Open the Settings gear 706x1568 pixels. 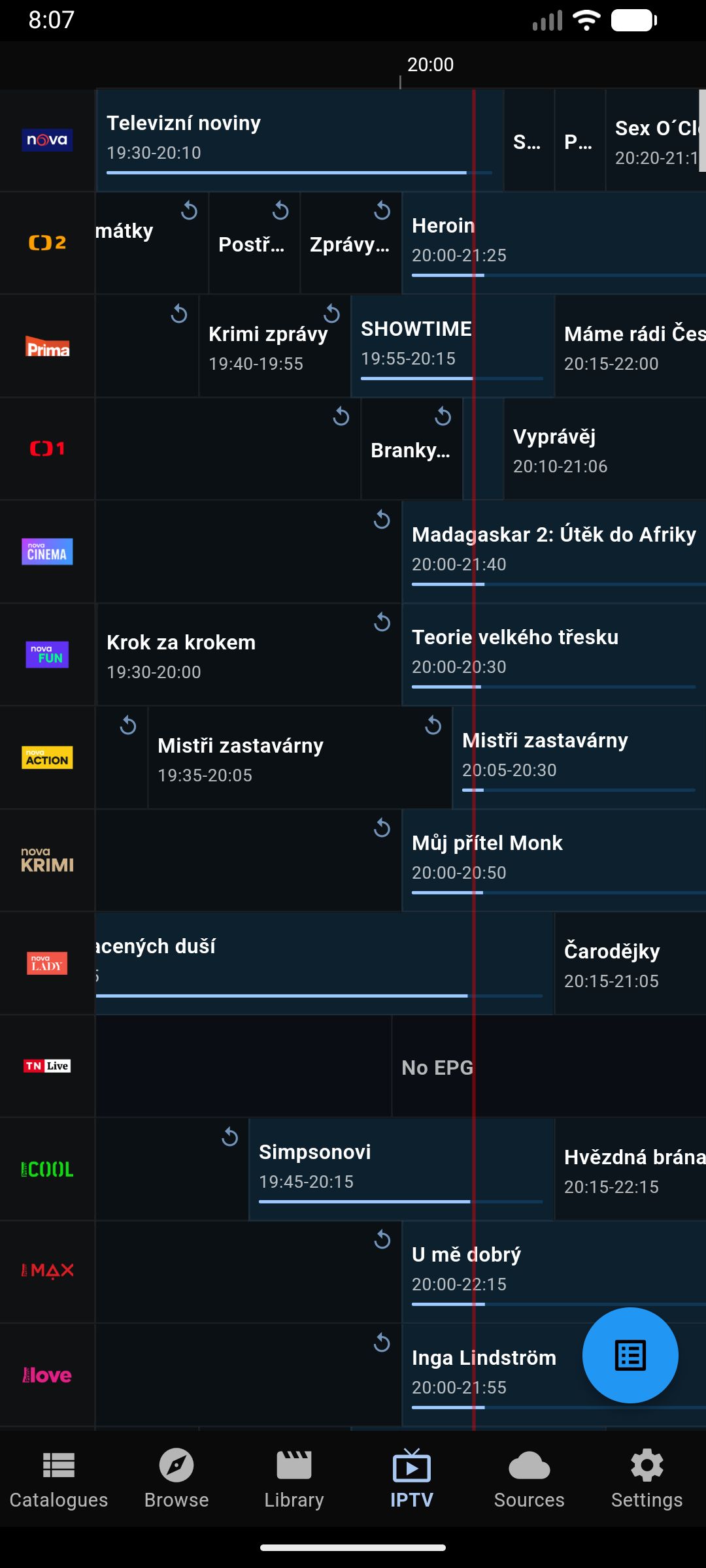point(647,1478)
